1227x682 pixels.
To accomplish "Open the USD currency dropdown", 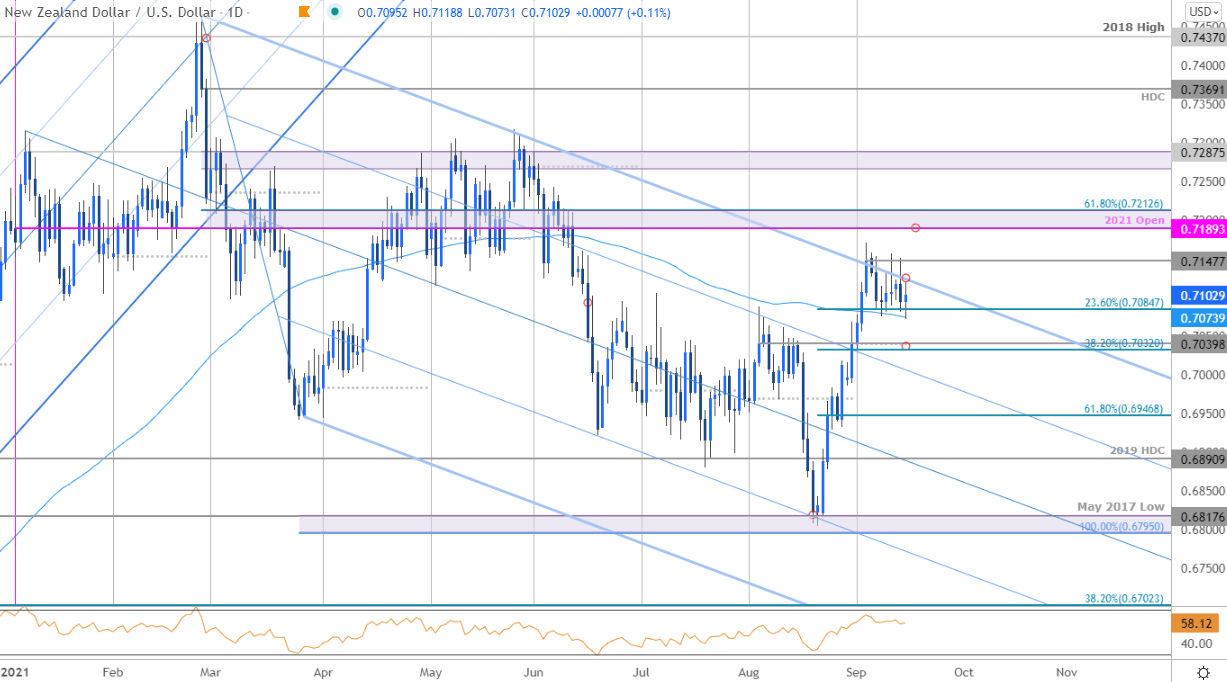I will [1203, 13].
